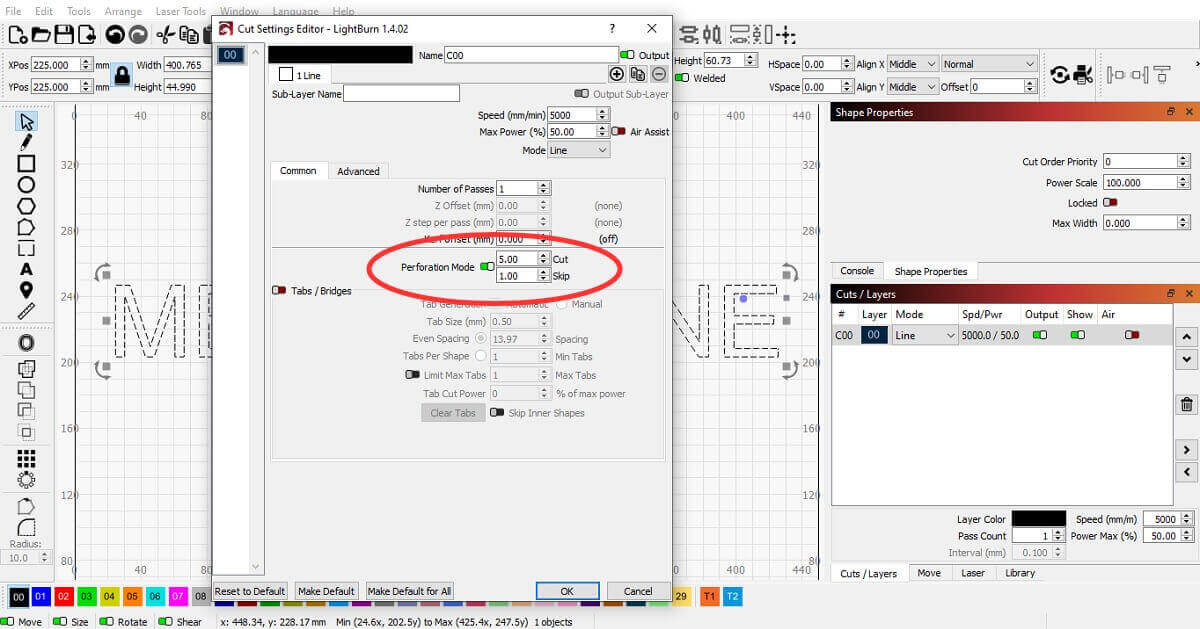
Task: Click the Import file icon
Action: point(87,35)
